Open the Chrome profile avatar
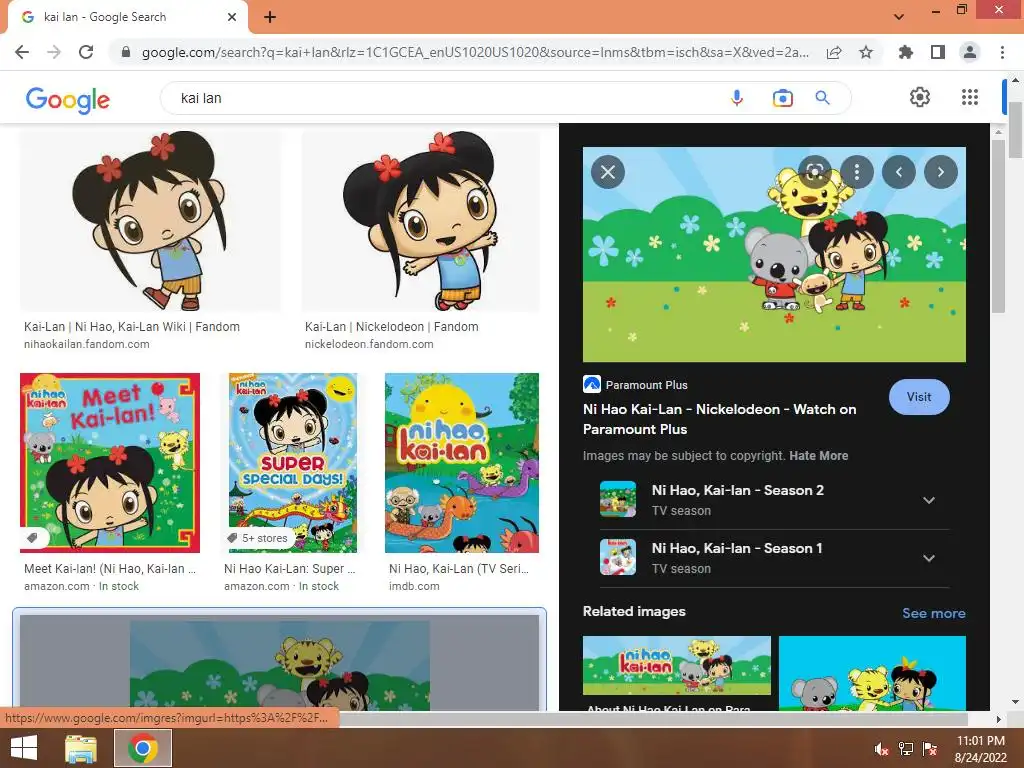1024x768 pixels. 970,52
